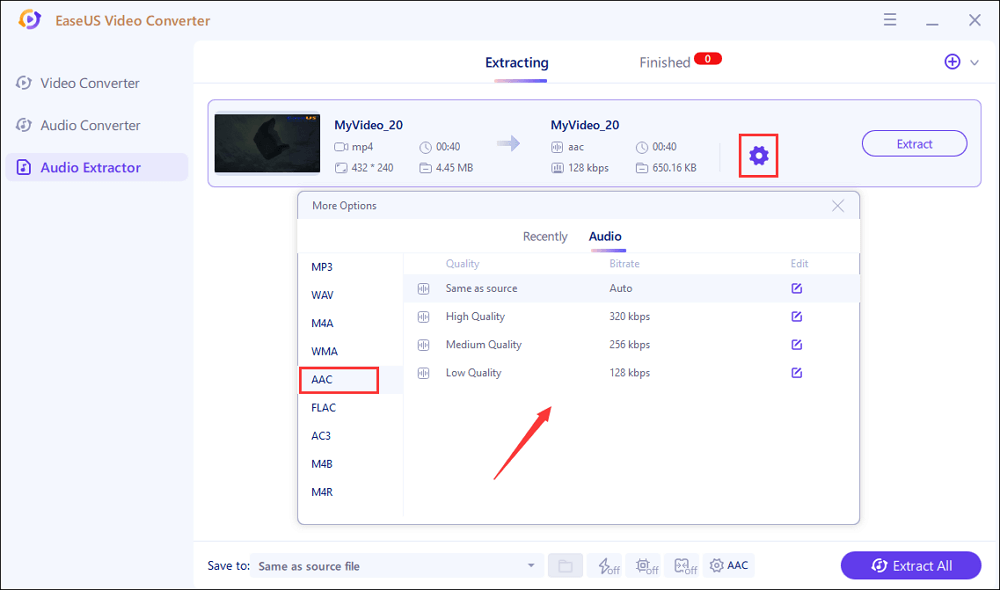Open the output folder icon
This screenshot has height=590, width=1000.
[565, 566]
